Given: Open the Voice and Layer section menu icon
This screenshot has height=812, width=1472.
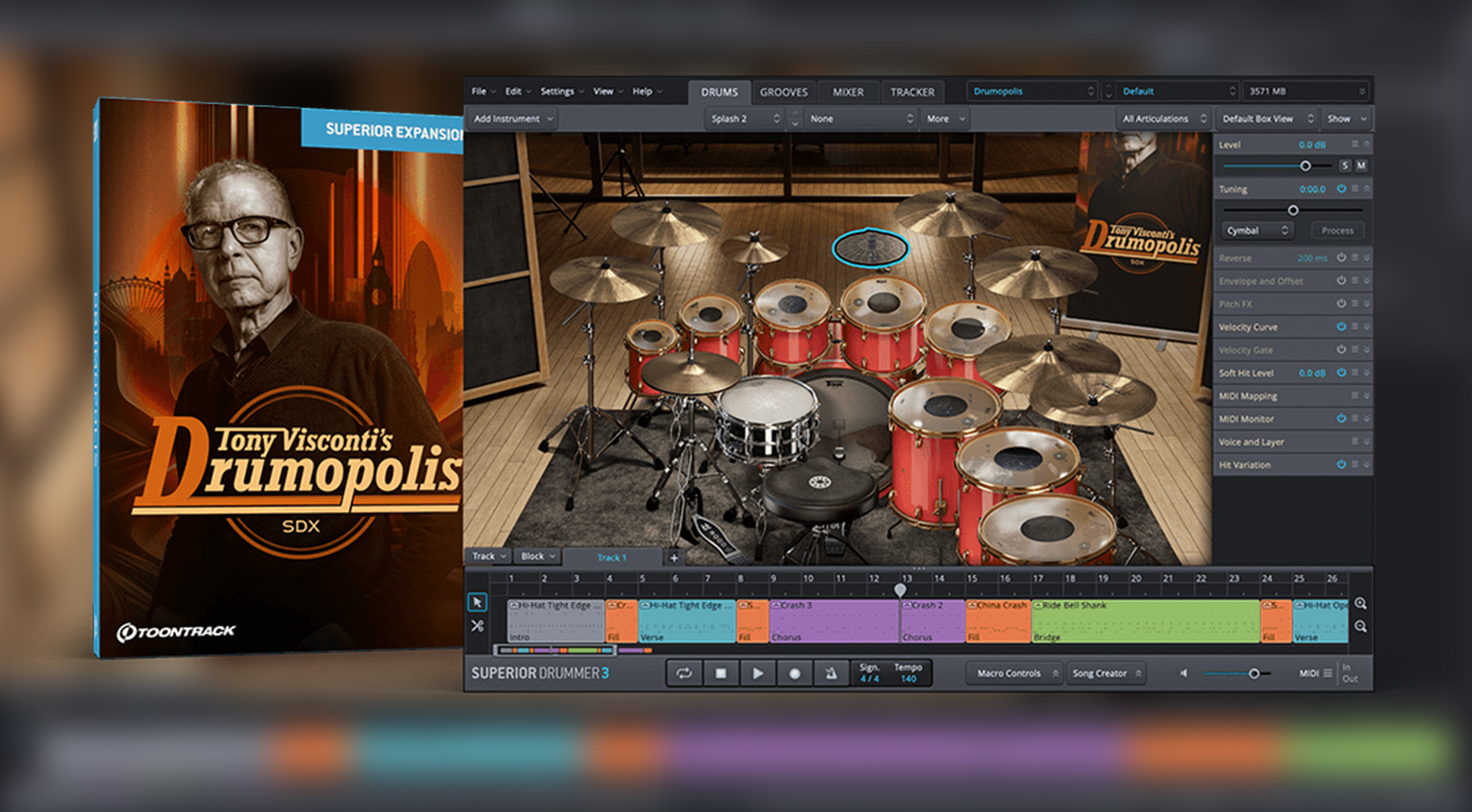Looking at the screenshot, I should click(1354, 441).
